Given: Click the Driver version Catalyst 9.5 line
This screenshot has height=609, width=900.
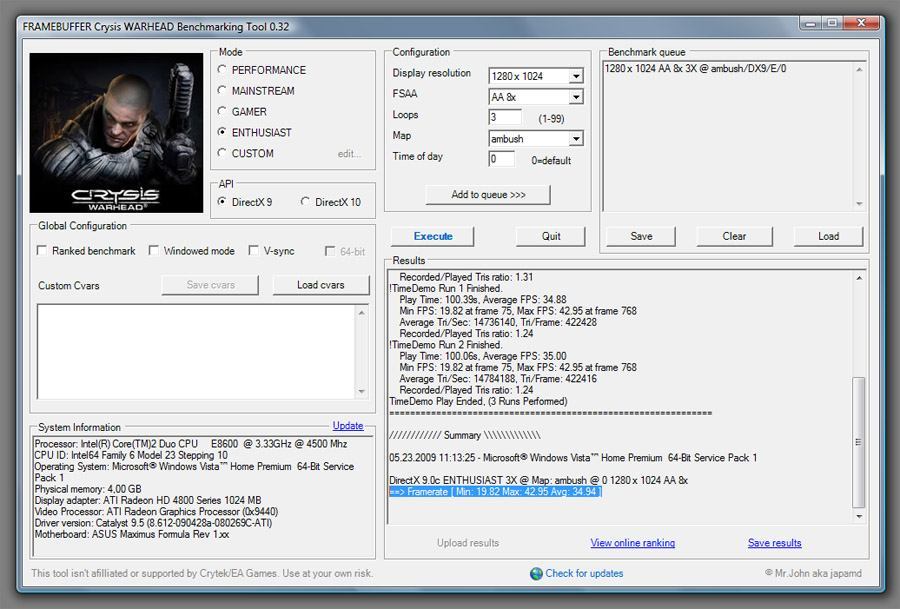Looking at the screenshot, I should tap(153, 523).
